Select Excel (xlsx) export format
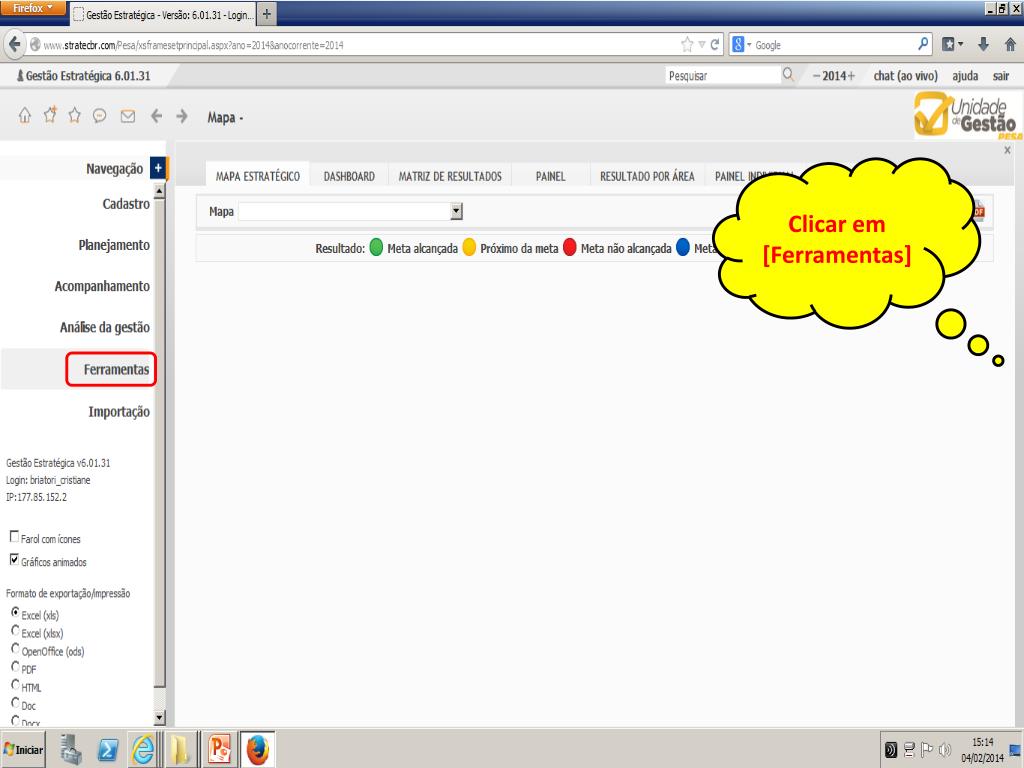This screenshot has height=768, width=1024. [15, 631]
